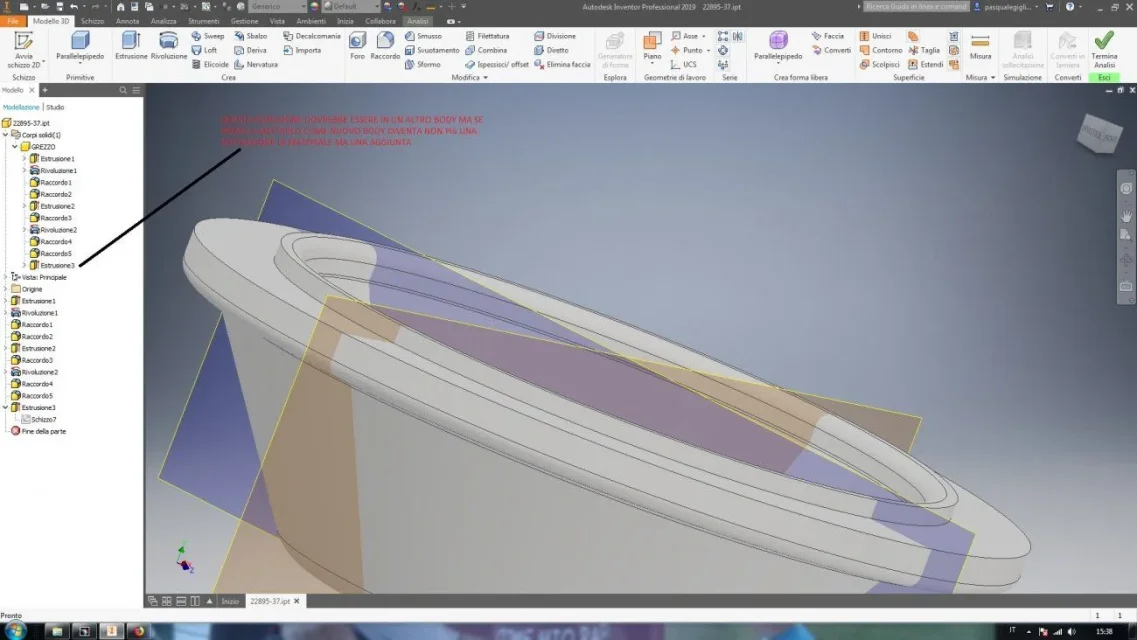Click Termina Analisi green checkmark
This screenshot has width=1137, height=640.
[1104, 49]
